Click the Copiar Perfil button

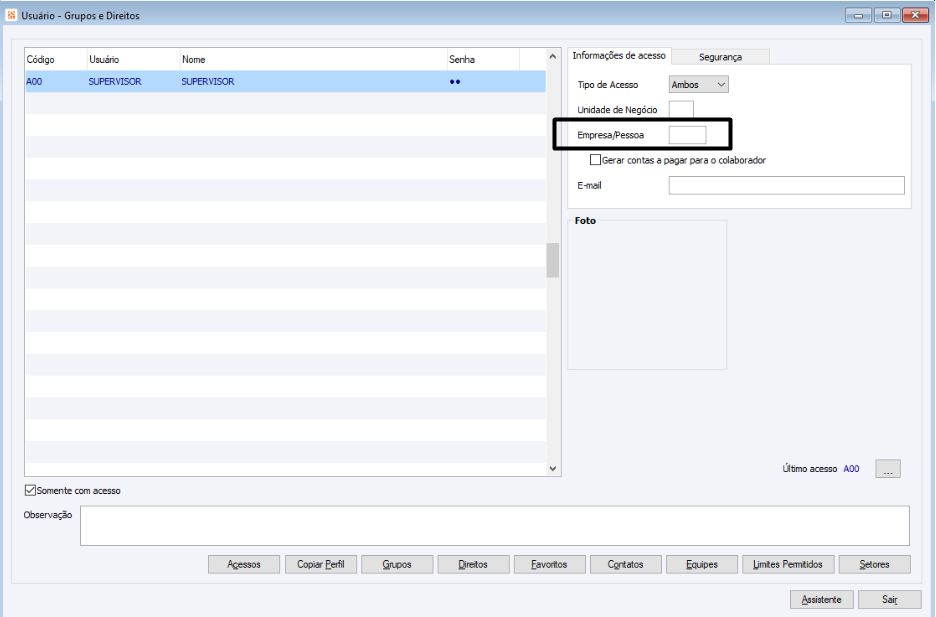click(321, 564)
